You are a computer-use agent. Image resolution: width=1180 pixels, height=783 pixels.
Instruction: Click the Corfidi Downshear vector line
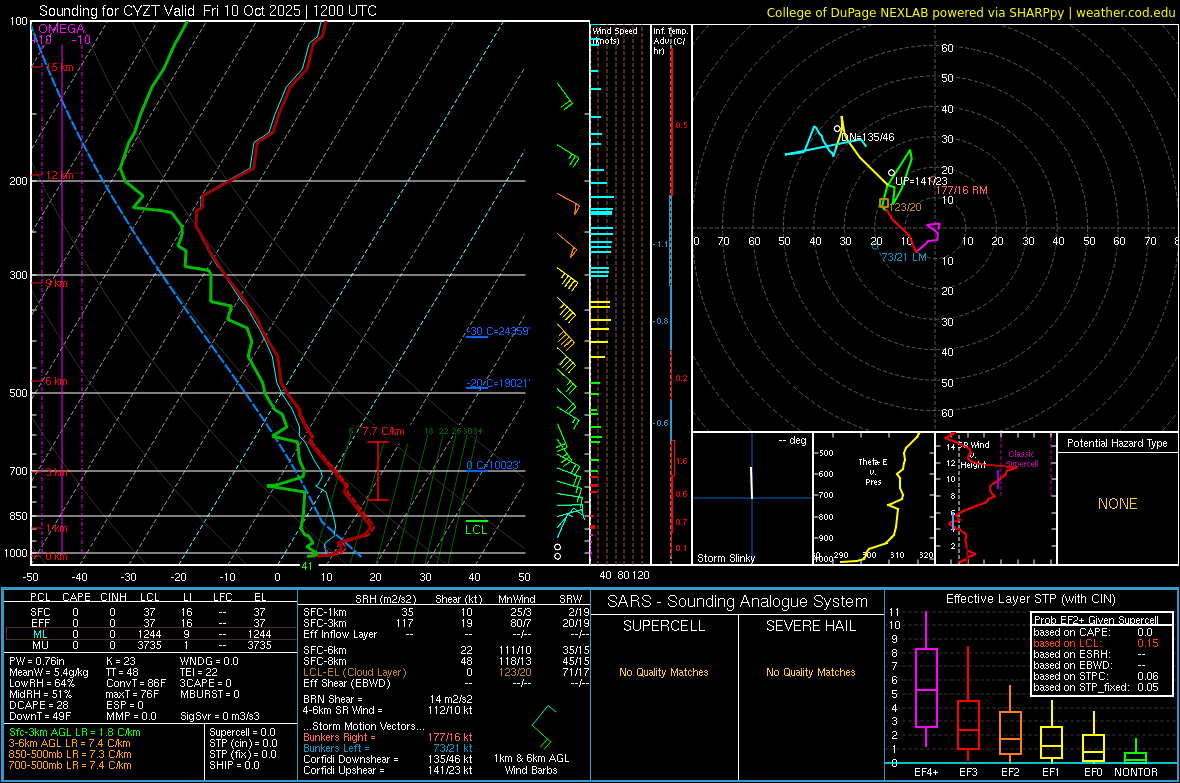[388, 759]
